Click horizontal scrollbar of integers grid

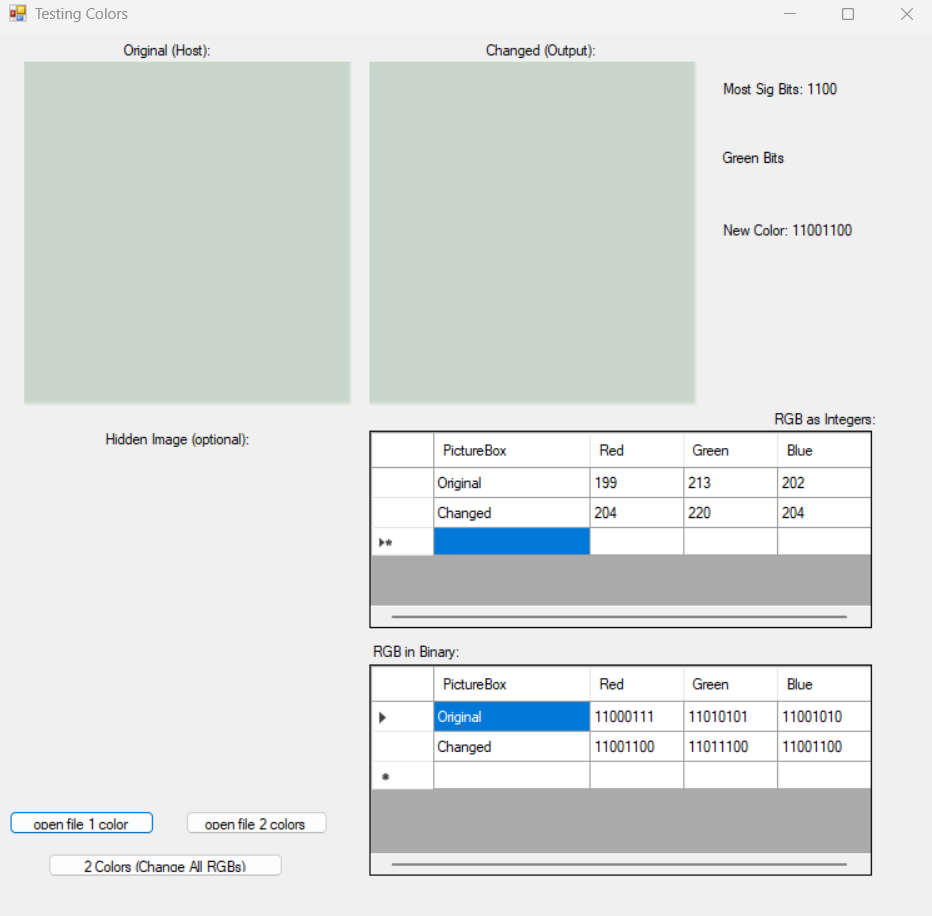[x=619, y=617]
